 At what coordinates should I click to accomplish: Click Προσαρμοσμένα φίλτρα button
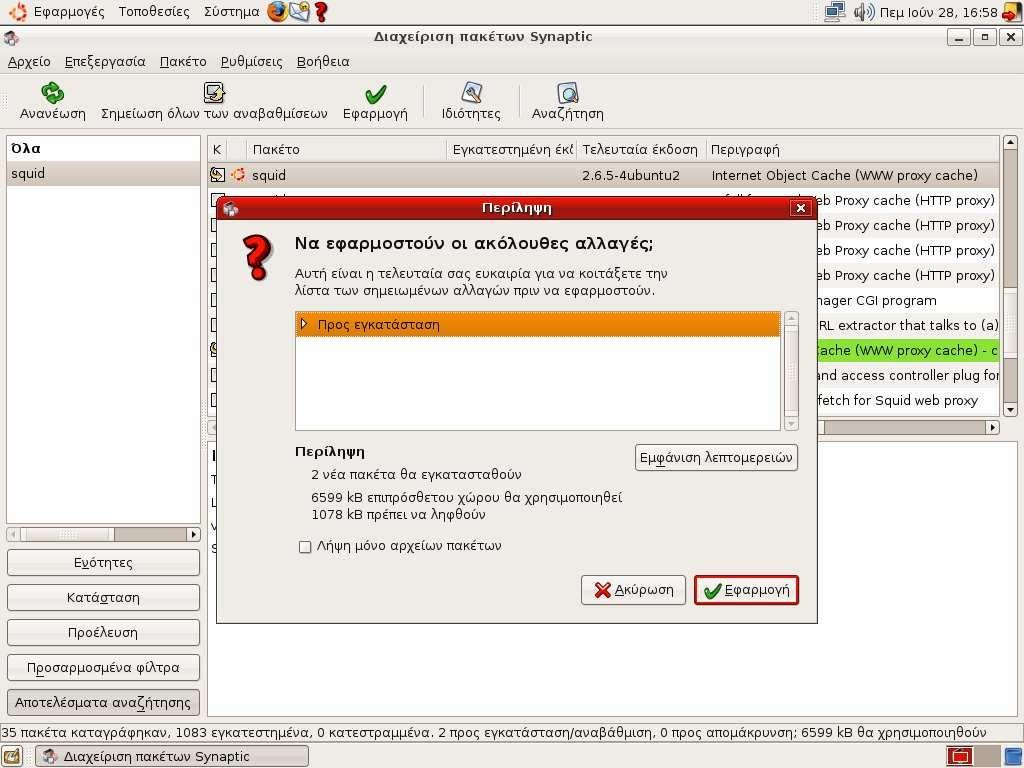pyautogui.click(x=103, y=667)
